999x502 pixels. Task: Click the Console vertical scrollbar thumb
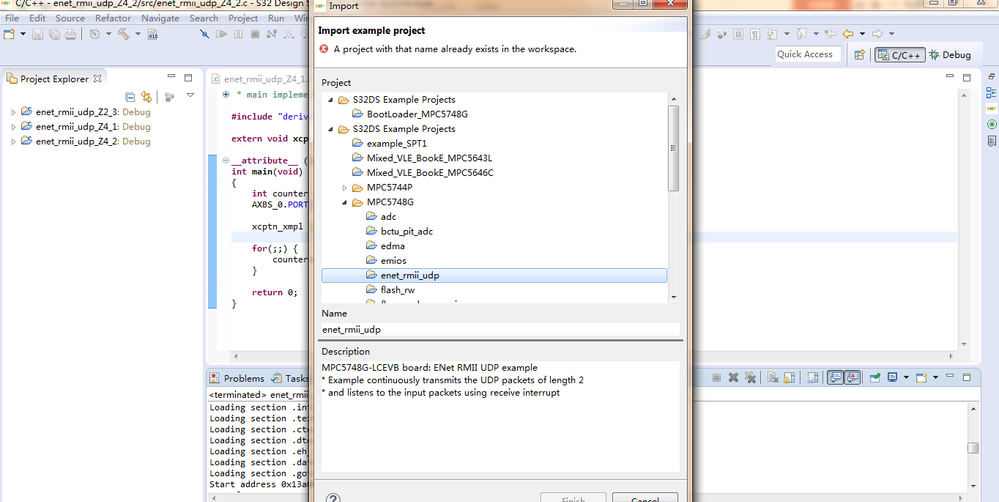coord(972,448)
